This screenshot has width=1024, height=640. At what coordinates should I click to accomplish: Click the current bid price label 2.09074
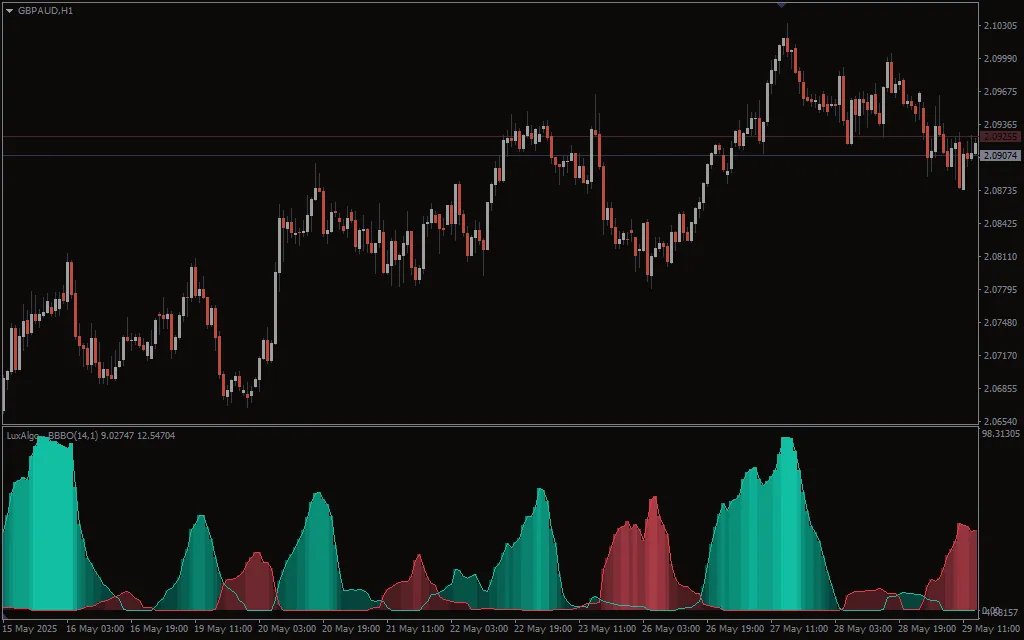click(x=1000, y=156)
